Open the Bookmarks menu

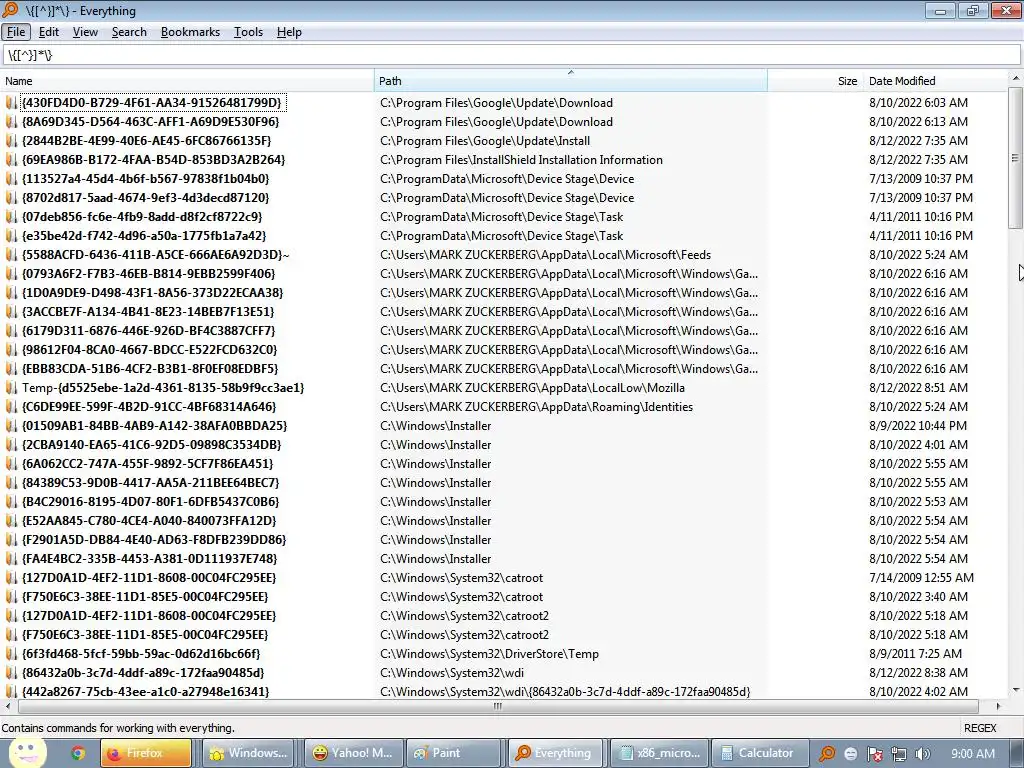(190, 32)
